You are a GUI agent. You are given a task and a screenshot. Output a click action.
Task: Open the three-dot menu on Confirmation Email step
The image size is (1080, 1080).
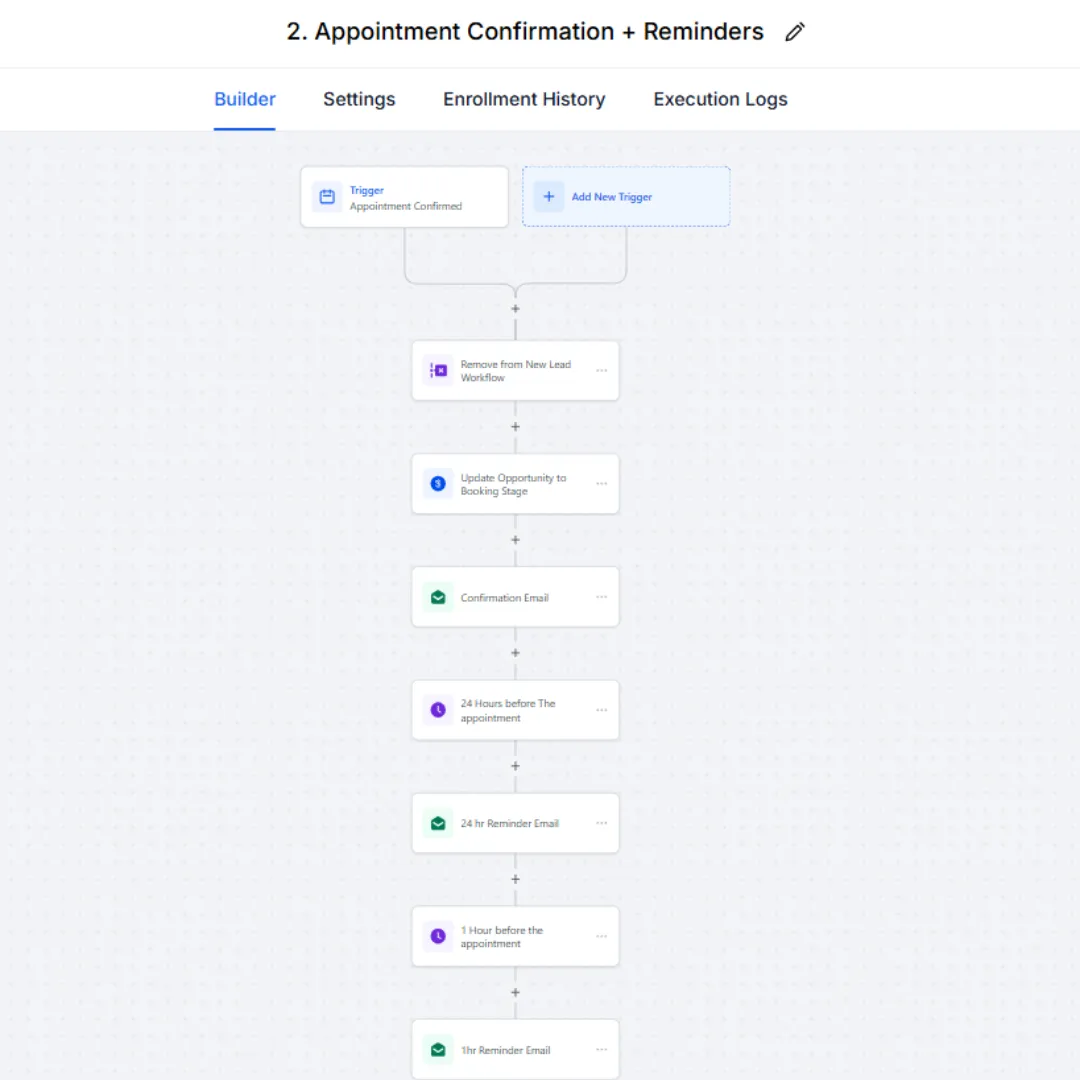click(601, 596)
